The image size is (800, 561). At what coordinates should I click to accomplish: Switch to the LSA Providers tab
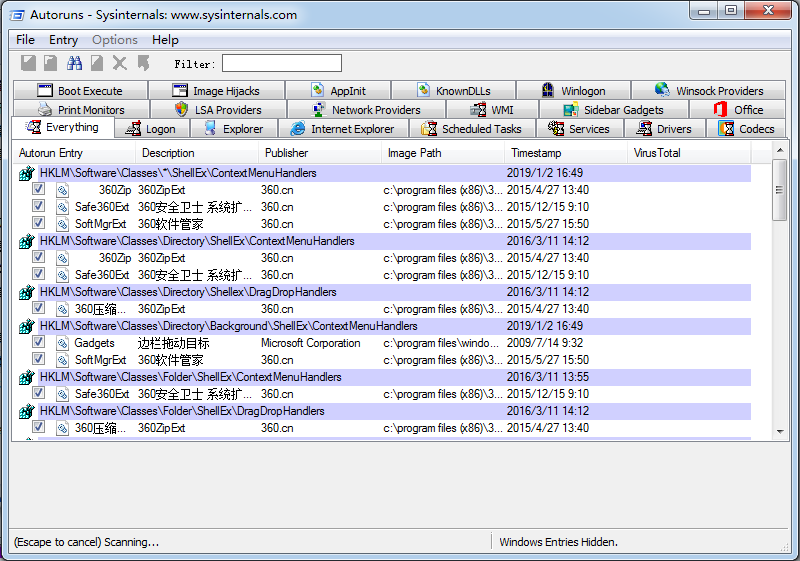[217, 110]
